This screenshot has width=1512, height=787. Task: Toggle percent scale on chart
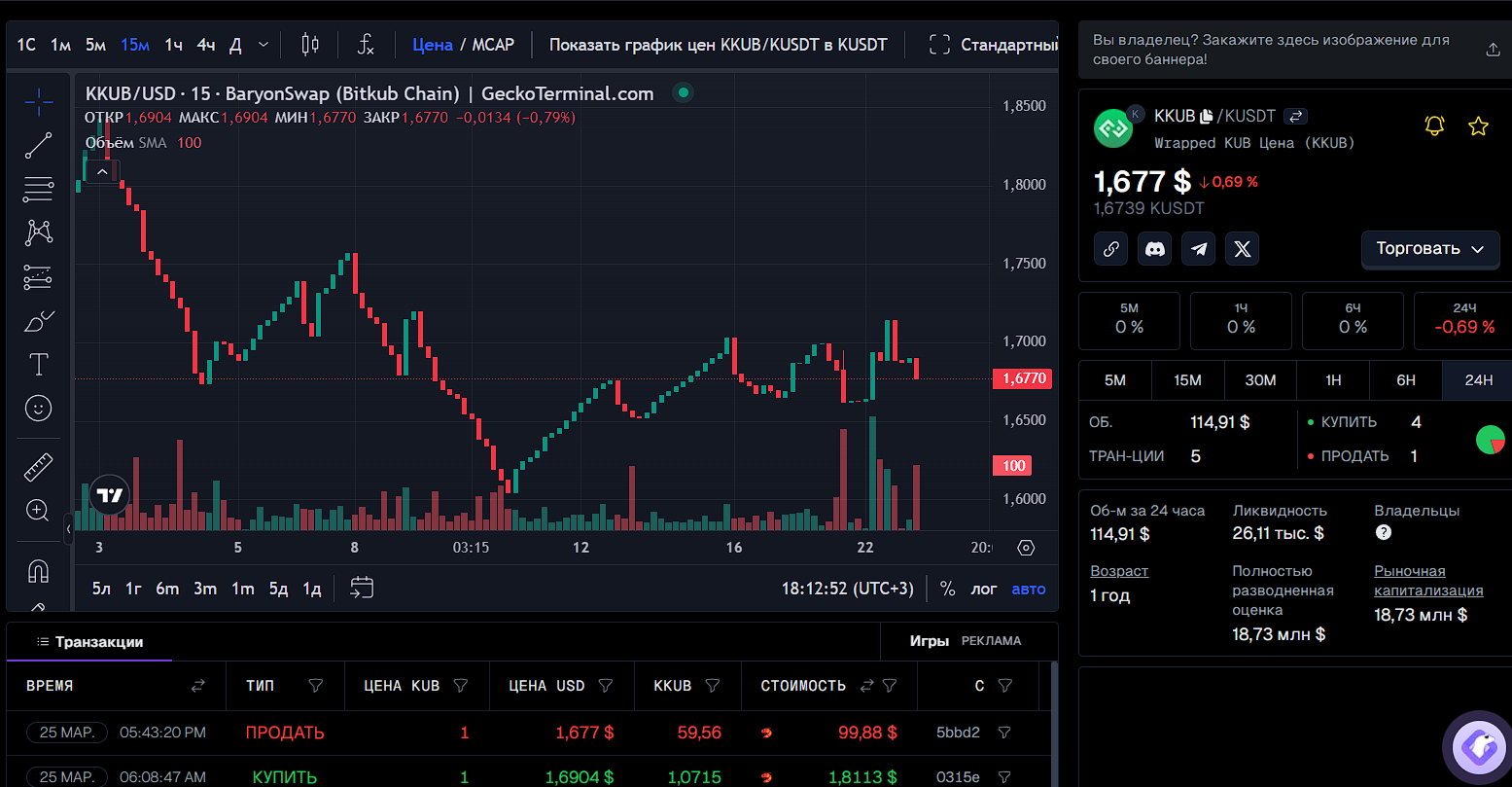947,589
